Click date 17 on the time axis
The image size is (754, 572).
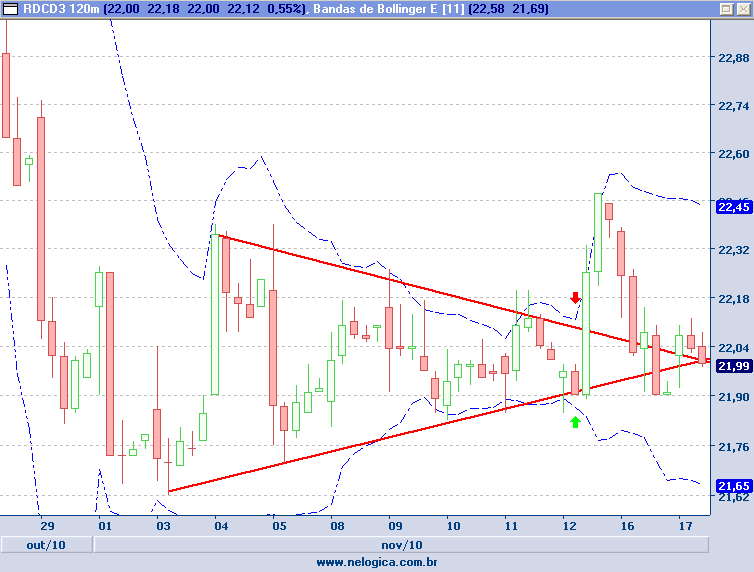[685, 525]
